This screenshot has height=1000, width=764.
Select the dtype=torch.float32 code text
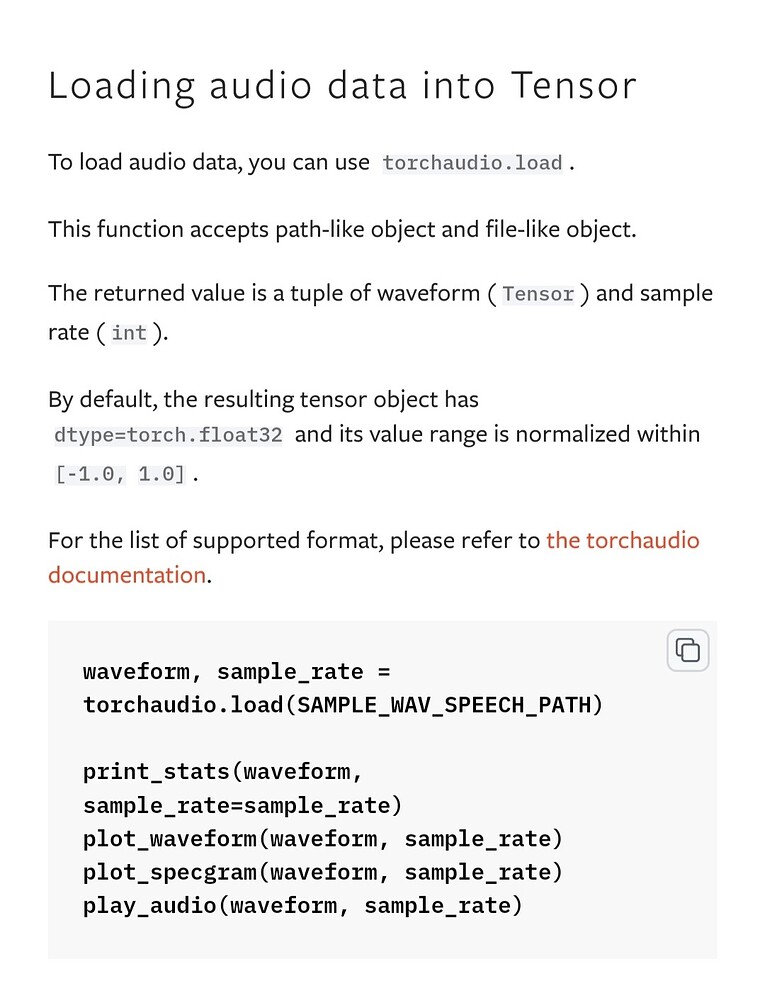167,434
